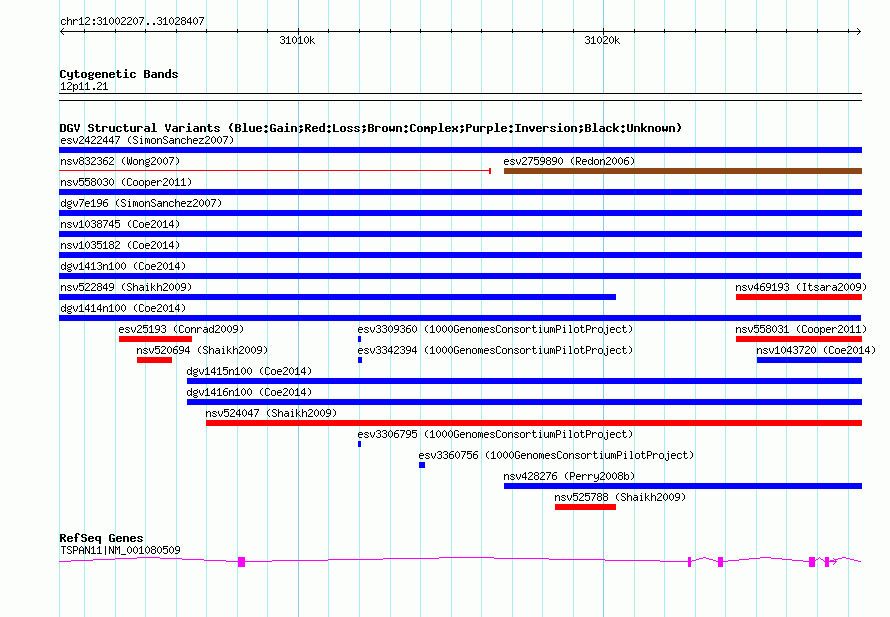This screenshot has width=890, height=617.
Task: Click the esv2422447 (SimonSanchez2007) variant label
Action: click(147, 140)
